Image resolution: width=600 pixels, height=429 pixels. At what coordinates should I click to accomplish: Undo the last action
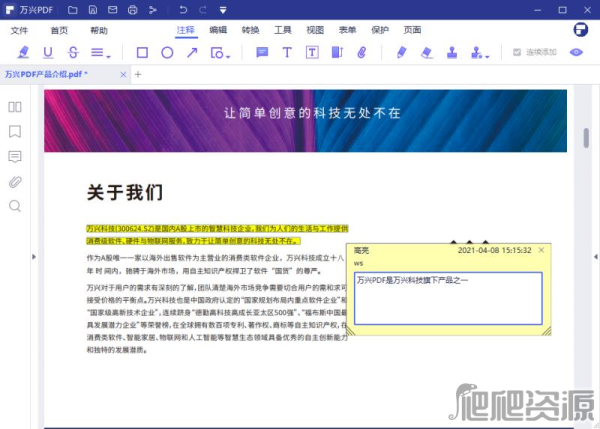183,10
